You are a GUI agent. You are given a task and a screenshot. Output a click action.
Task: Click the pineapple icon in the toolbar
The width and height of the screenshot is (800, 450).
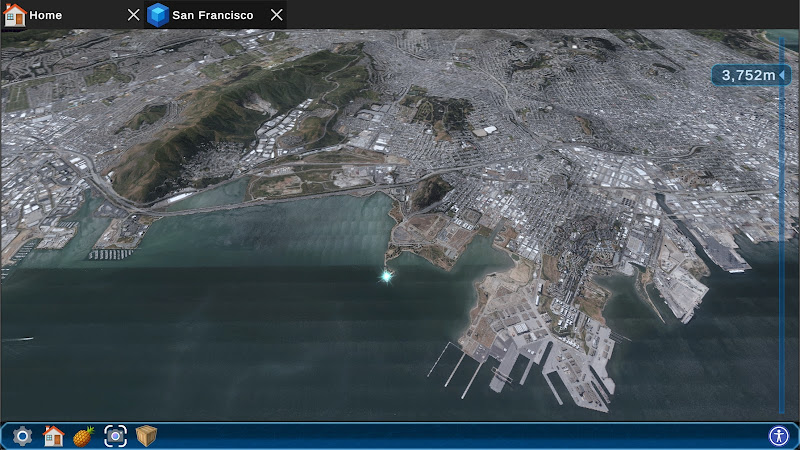(x=84, y=436)
